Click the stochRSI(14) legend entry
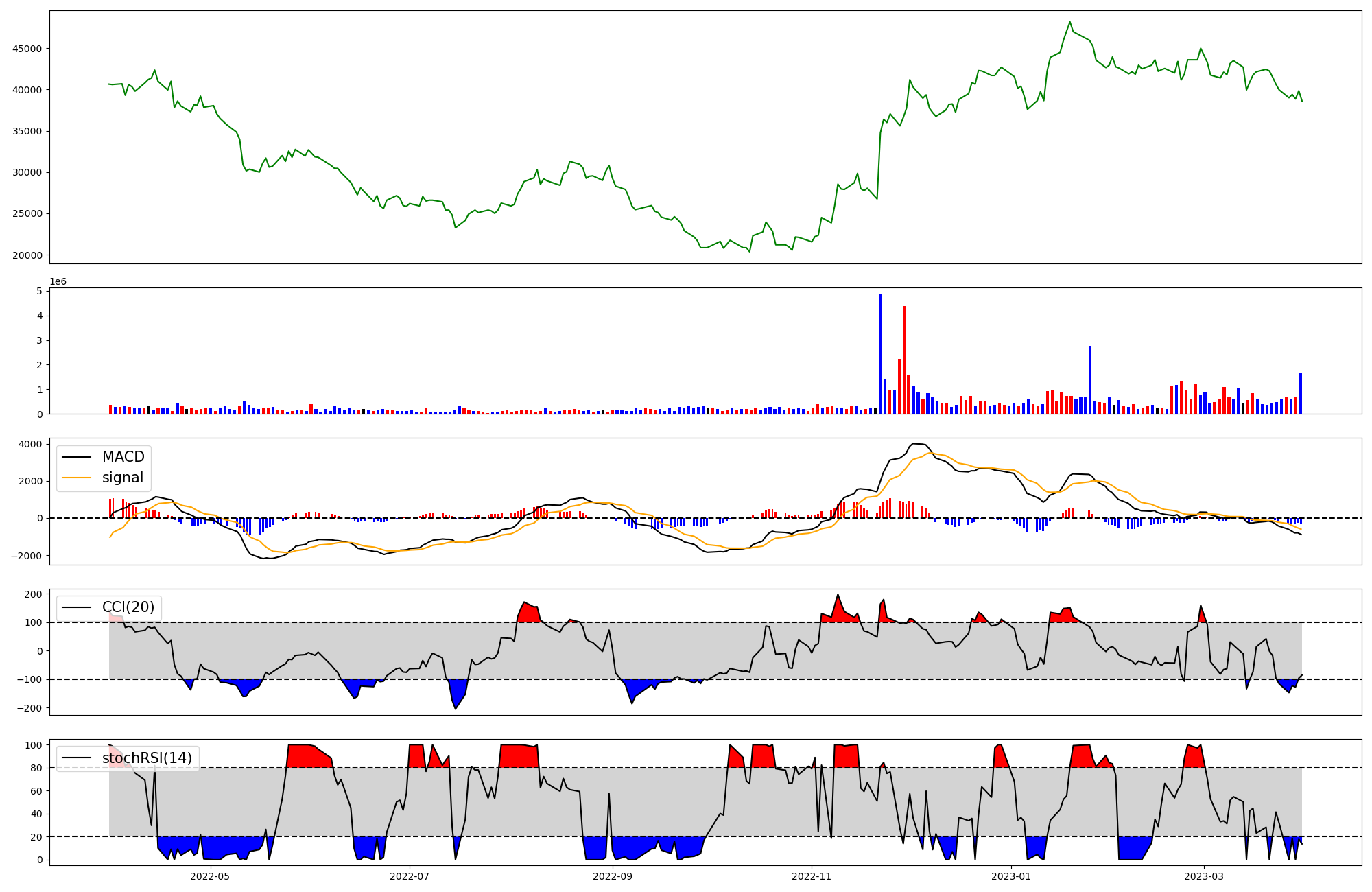Screen dimensions: 1372x892 pos(147,758)
